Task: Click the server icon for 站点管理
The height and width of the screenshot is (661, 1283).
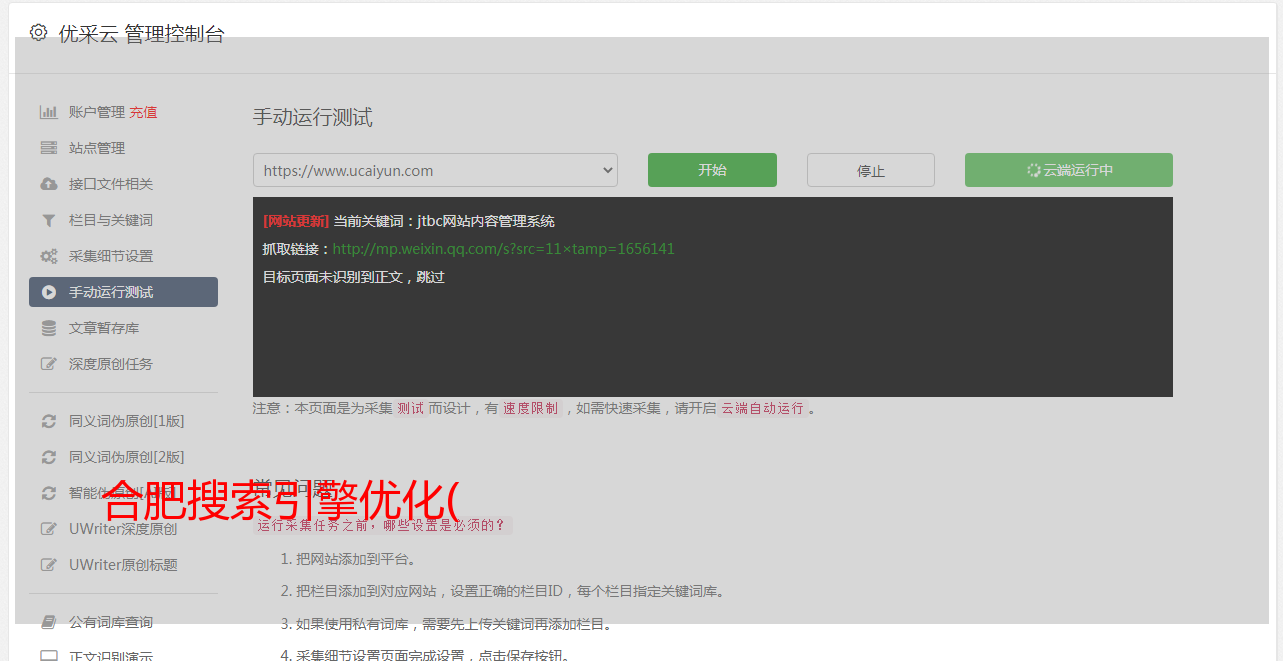Action: pos(48,148)
